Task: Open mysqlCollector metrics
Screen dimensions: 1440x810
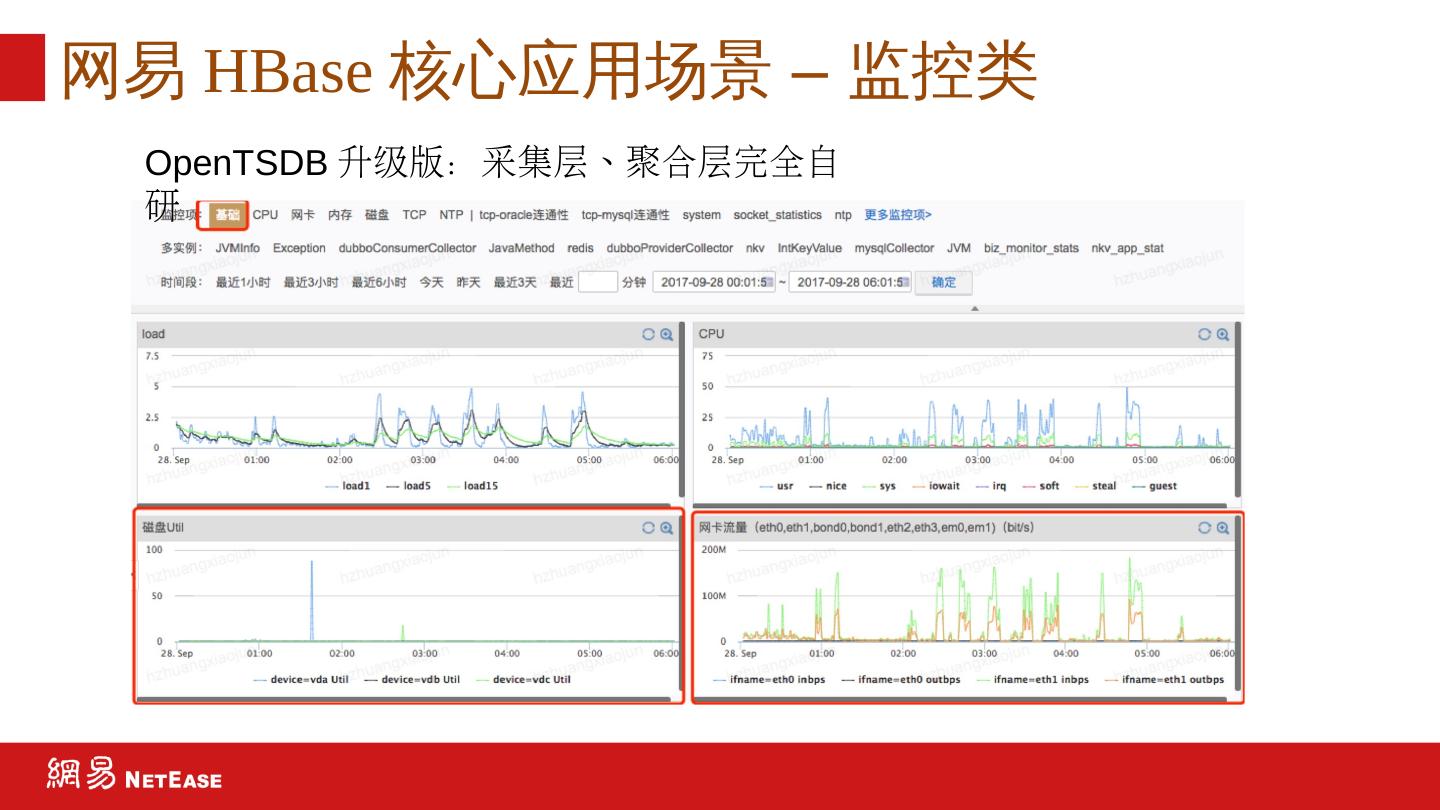Action: pos(894,248)
